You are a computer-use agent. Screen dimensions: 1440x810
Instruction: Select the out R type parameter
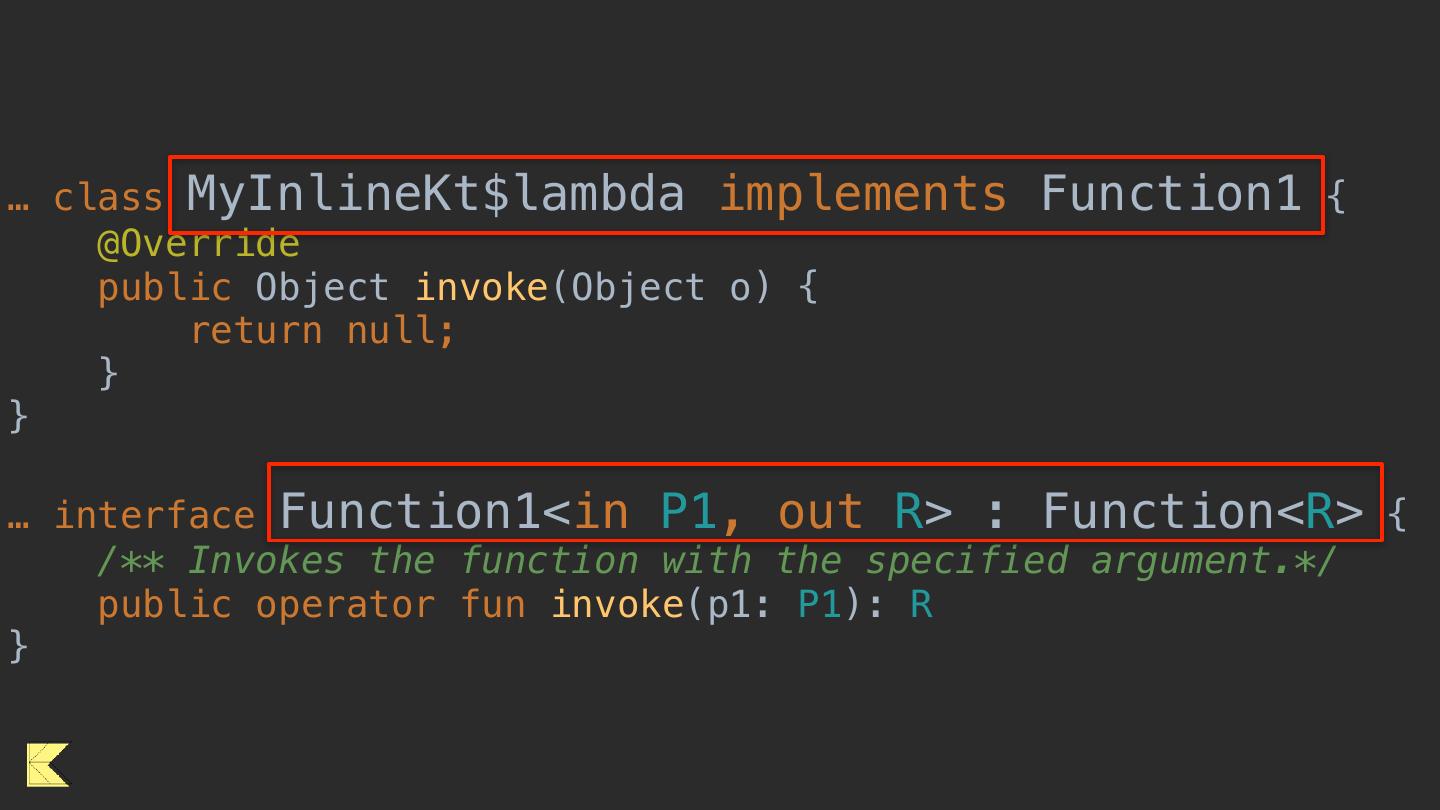pyautogui.click(x=848, y=511)
